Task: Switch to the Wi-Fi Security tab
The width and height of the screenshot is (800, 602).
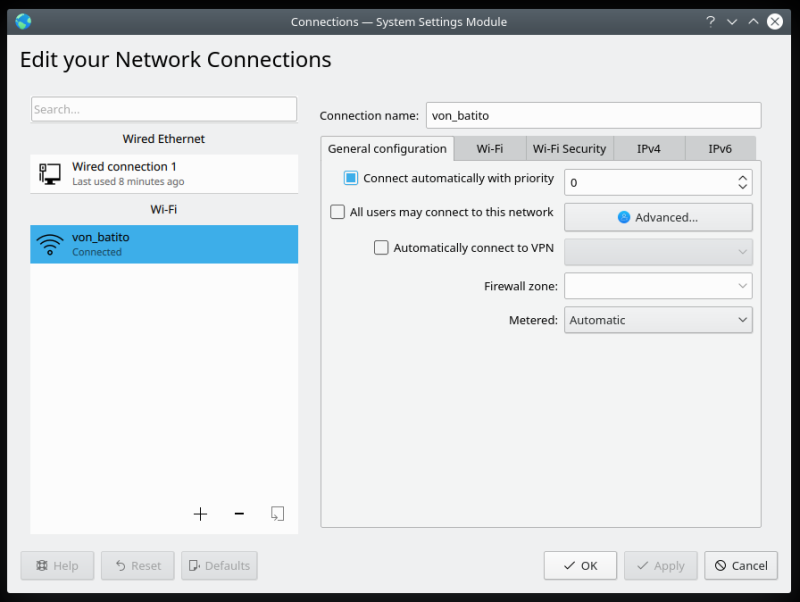Action: point(569,148)
